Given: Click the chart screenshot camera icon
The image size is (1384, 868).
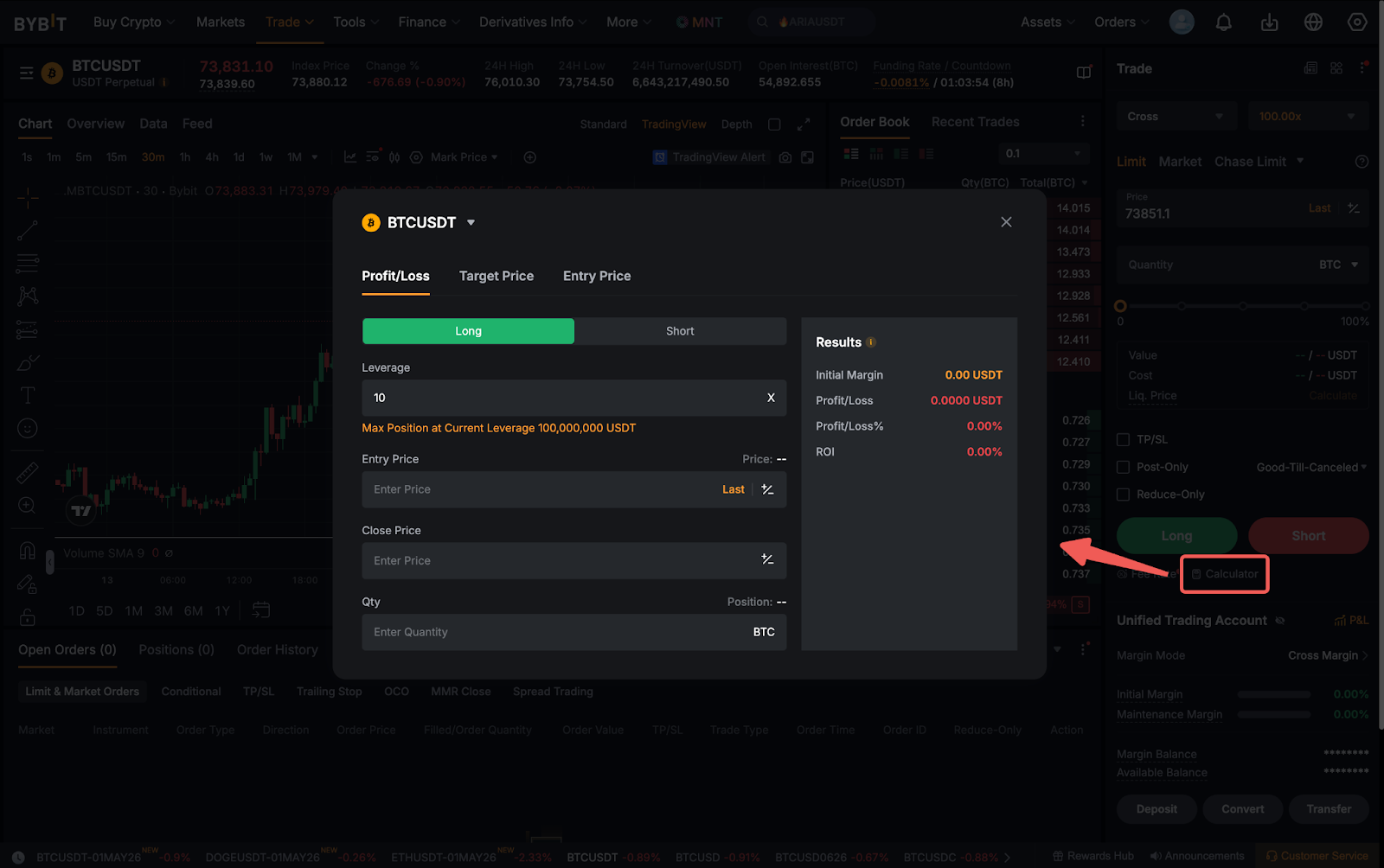Looking at the screenshot, I should (785, 157).
